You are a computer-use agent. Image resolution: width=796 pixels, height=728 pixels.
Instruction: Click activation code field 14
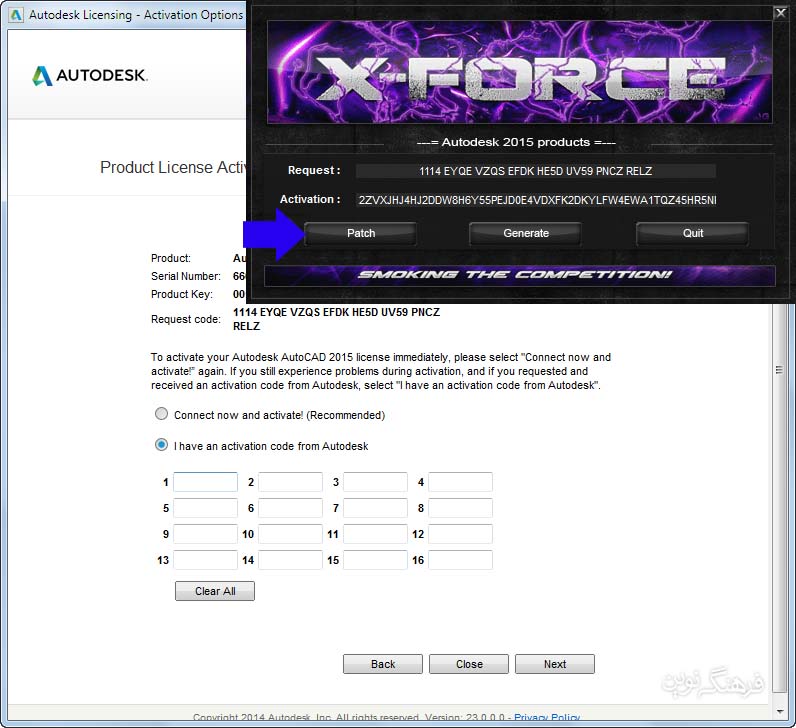tap(290, 560)
